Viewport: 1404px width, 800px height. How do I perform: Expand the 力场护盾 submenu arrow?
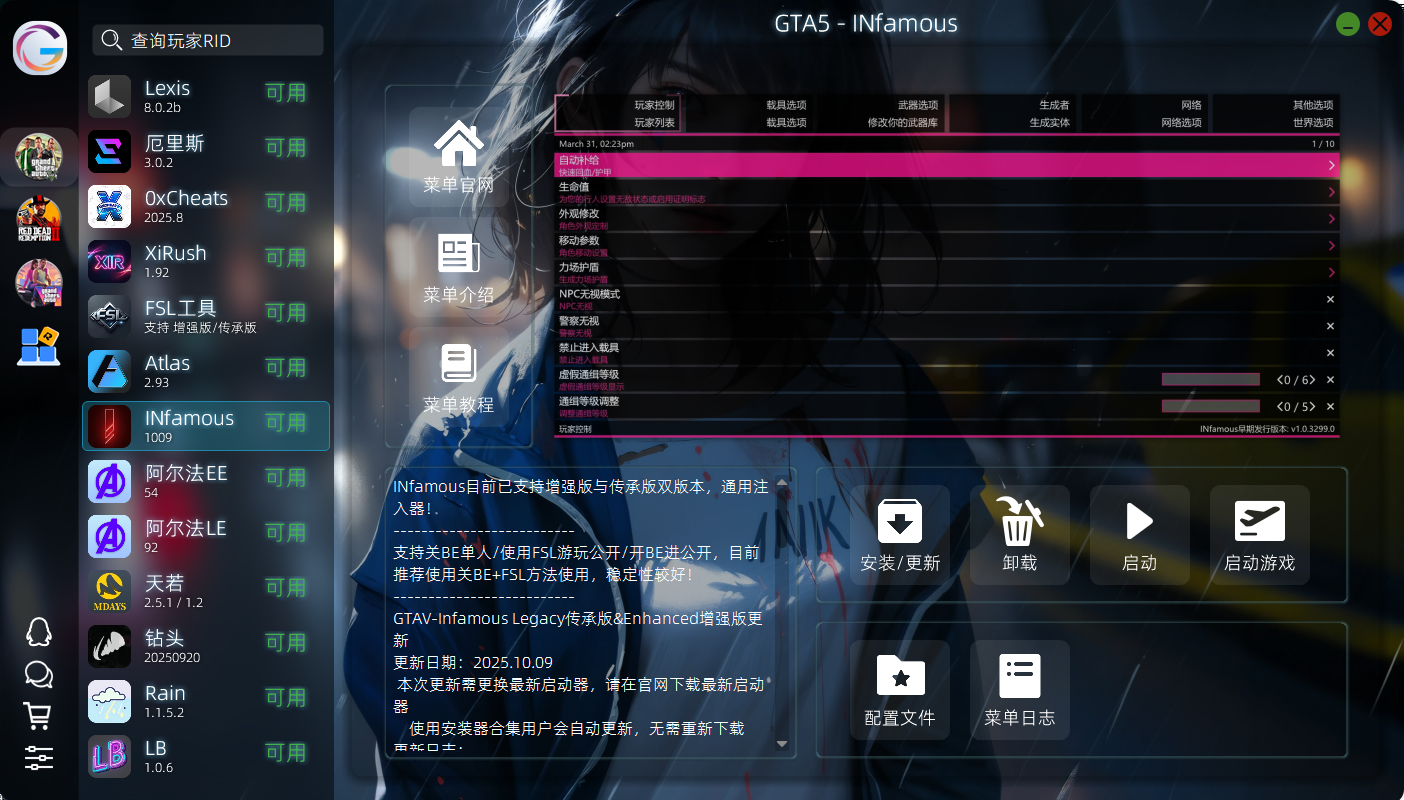tap(1331, 273)
